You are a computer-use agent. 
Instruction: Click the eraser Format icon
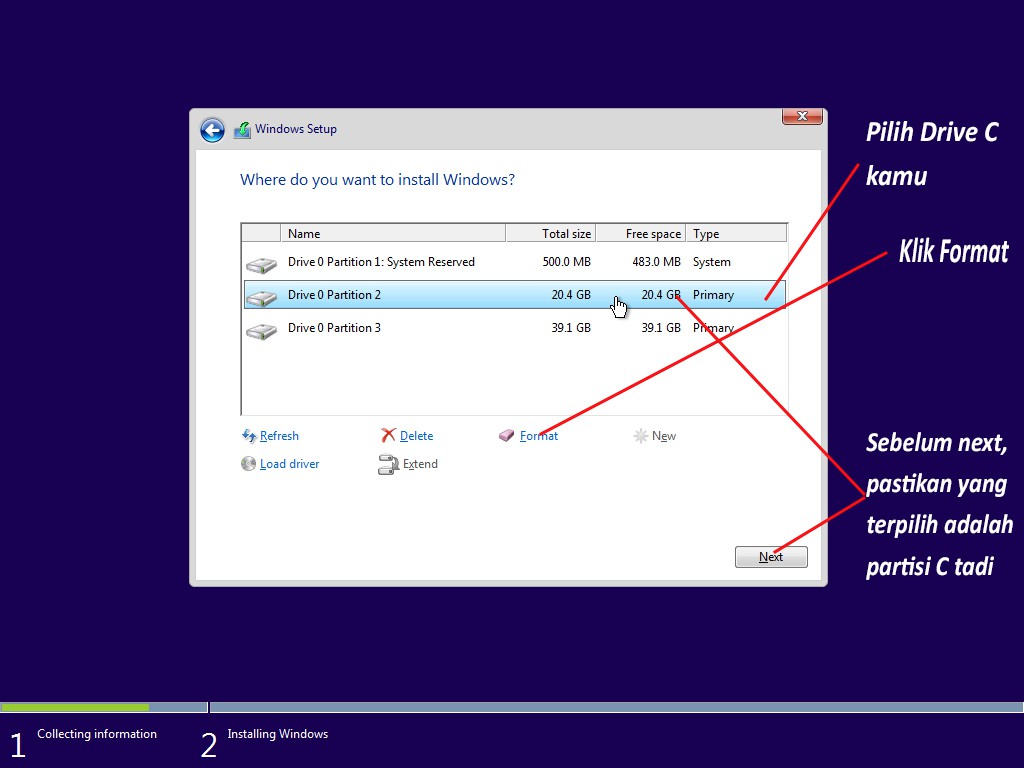pyautogui.click(x=507, y=436)
